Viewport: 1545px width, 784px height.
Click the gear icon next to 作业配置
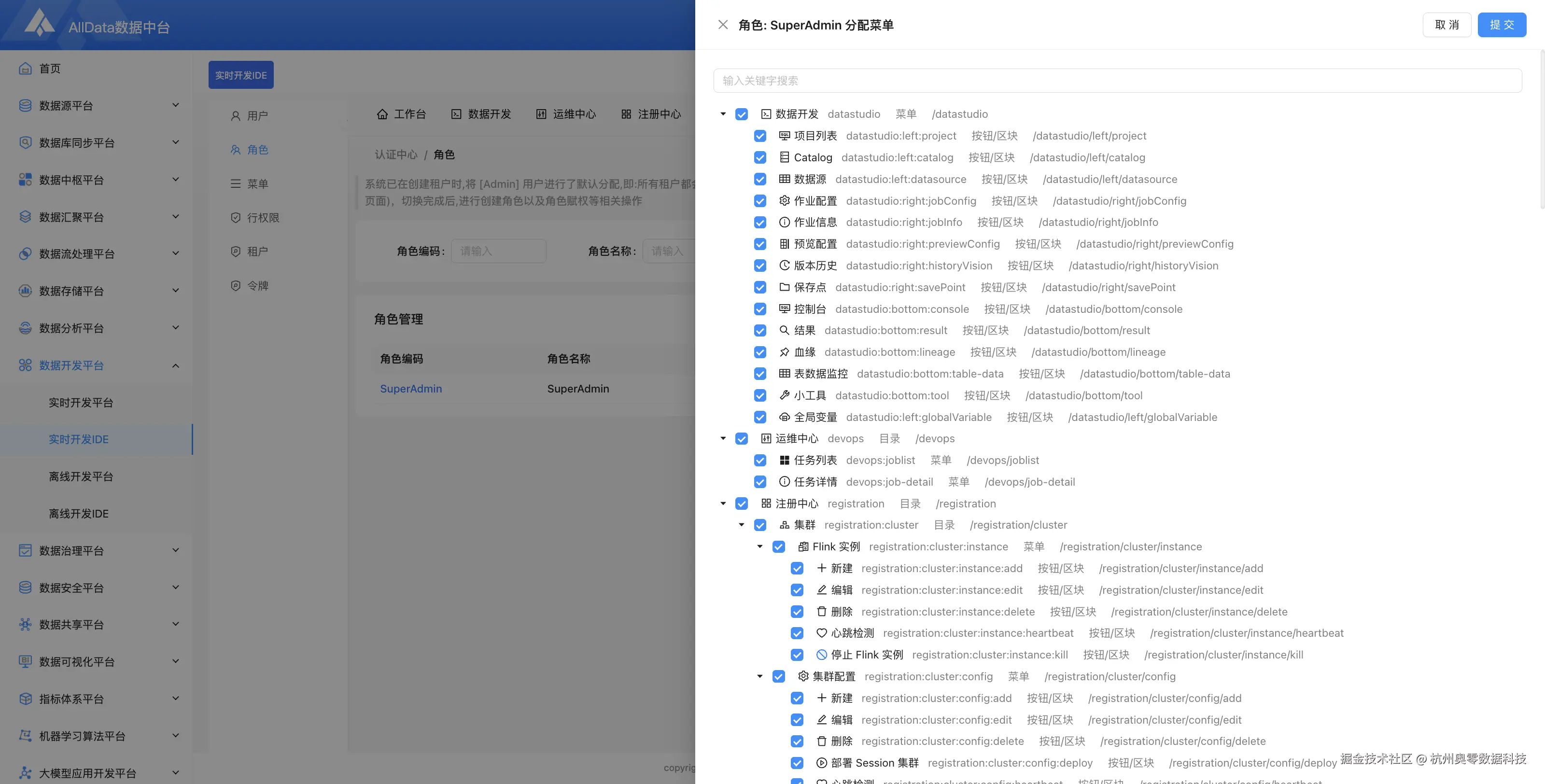coord(784,201)
